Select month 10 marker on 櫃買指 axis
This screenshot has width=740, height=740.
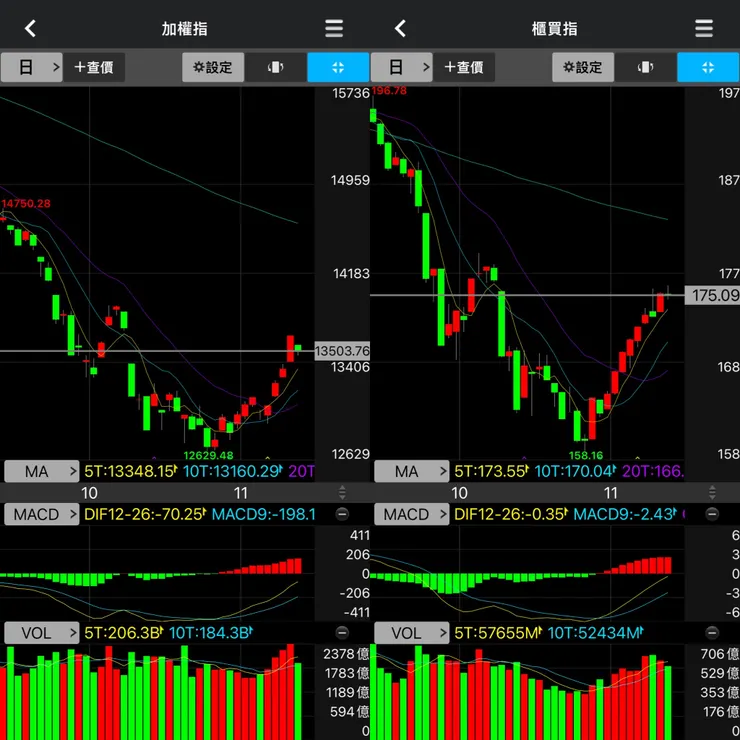click(459, 493)
